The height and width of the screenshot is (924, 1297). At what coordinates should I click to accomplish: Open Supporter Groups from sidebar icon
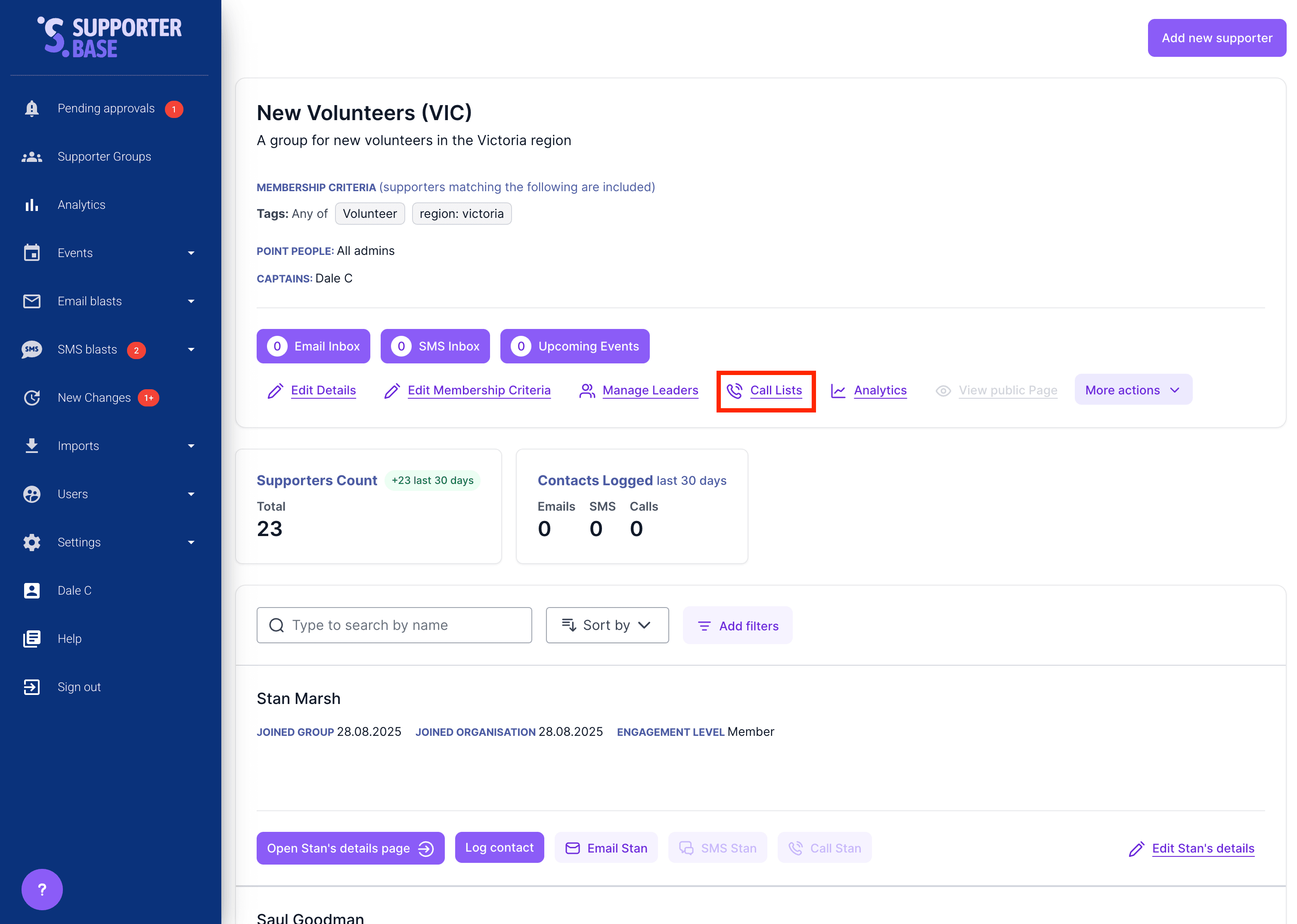coord(32,156)
